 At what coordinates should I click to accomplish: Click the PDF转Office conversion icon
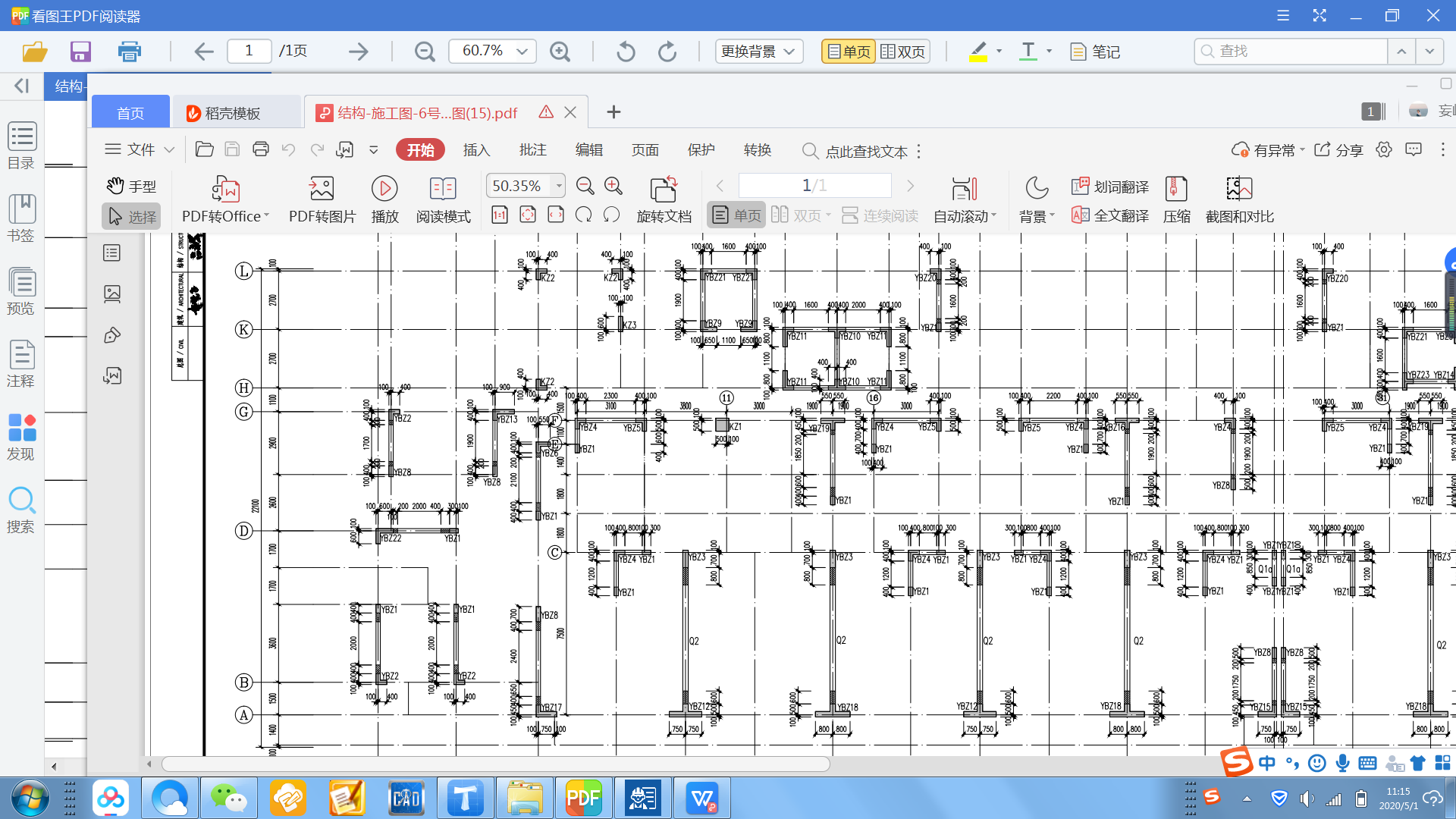pos(226,189)
